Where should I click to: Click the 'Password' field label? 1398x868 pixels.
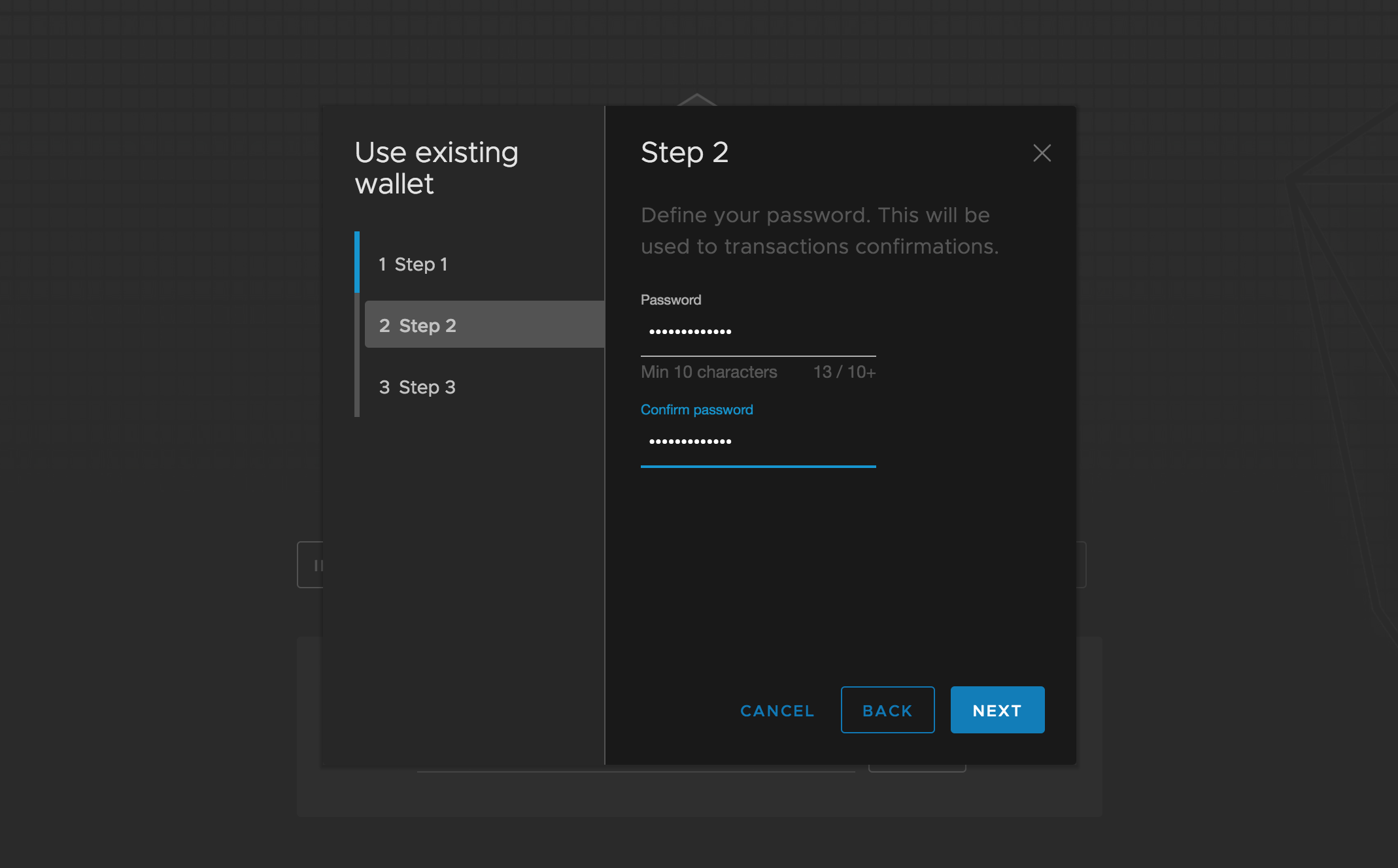click(670, 300)
